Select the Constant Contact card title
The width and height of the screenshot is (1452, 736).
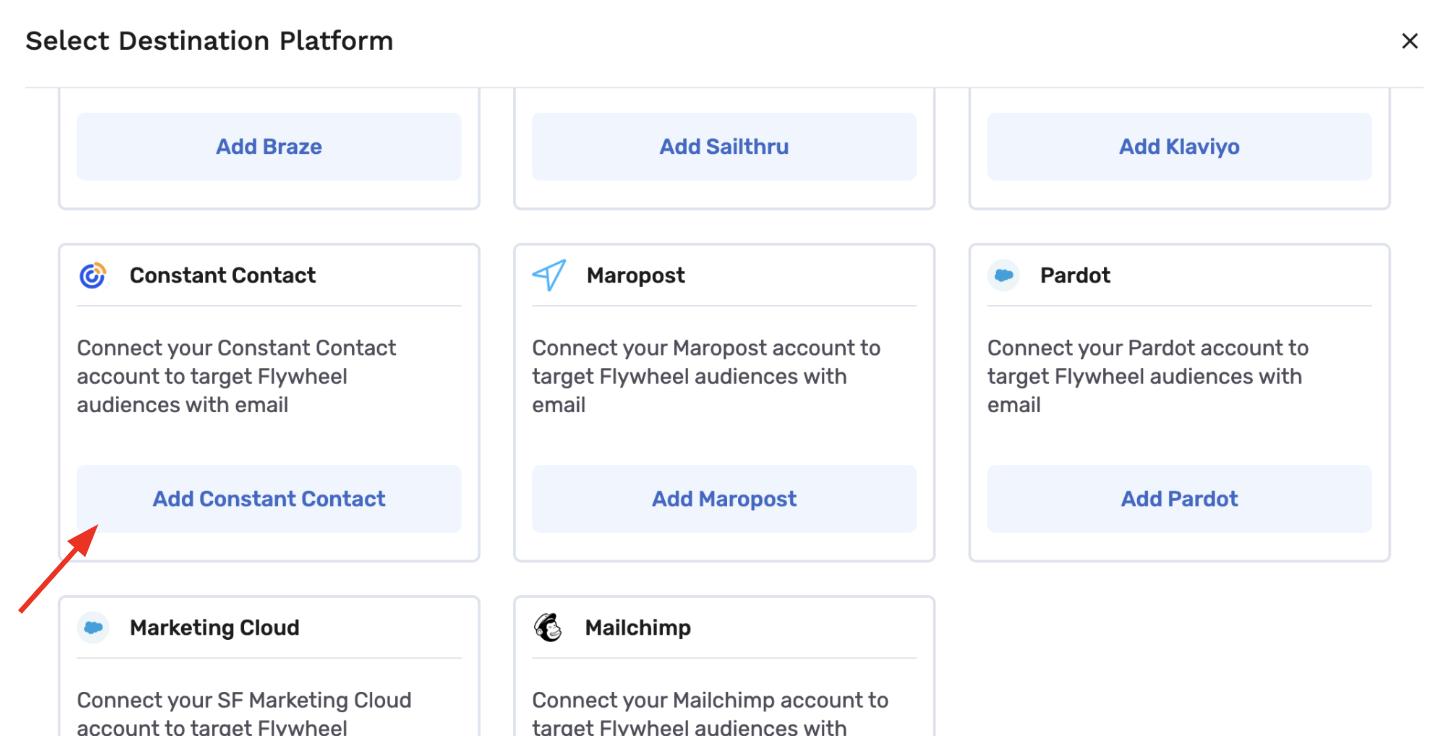[x=223, y=276]
